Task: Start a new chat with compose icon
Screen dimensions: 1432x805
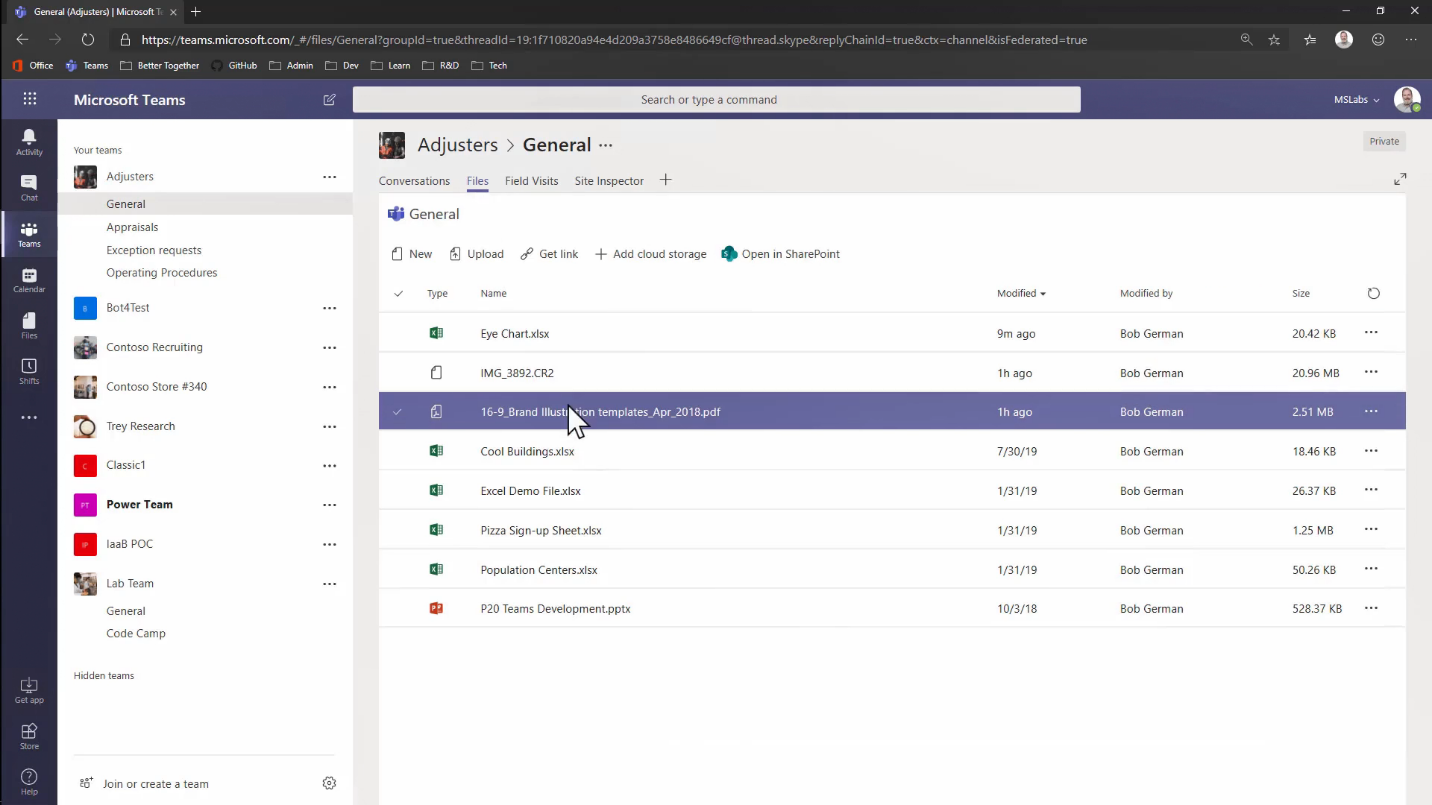Action: pos(329,100)
